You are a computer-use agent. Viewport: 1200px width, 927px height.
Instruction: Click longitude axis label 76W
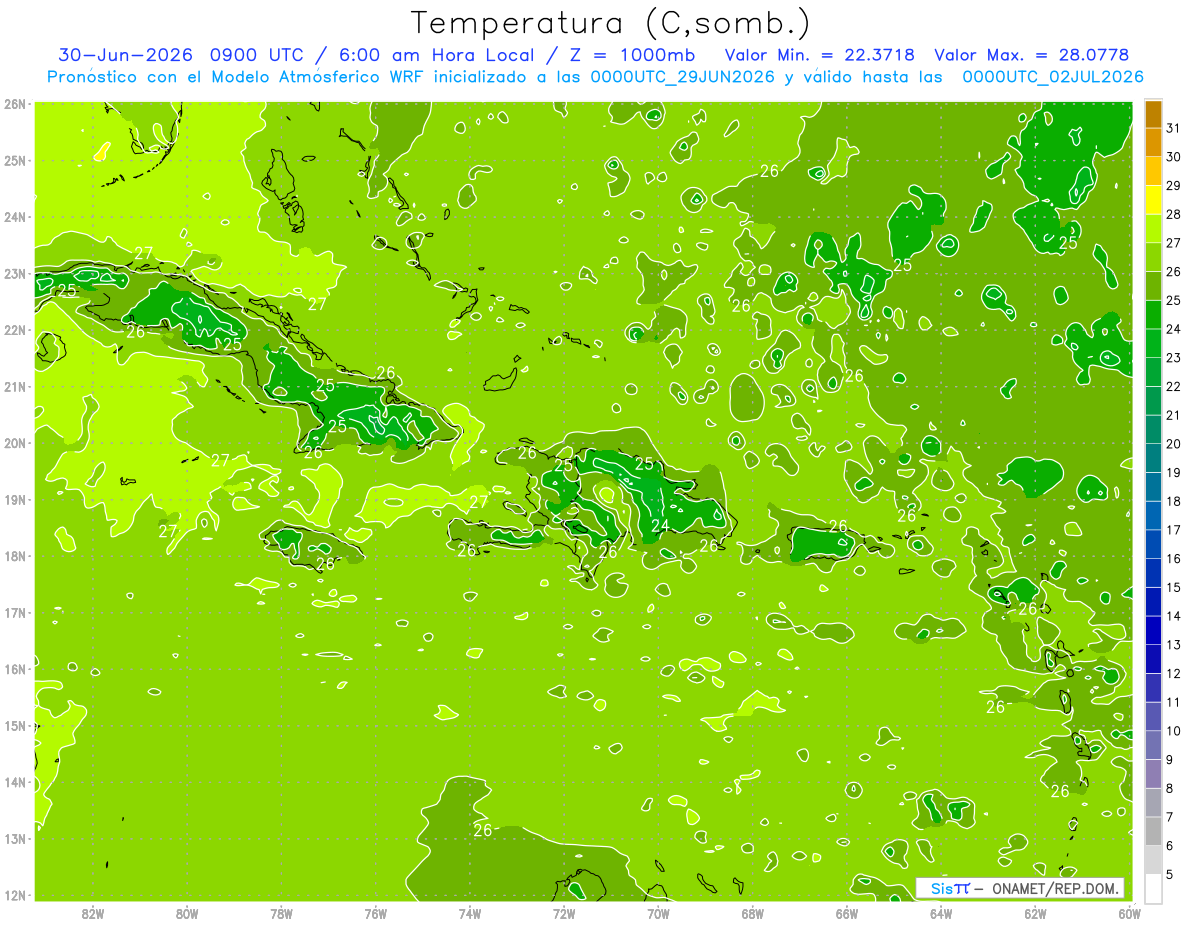click(x=376, y=913)
